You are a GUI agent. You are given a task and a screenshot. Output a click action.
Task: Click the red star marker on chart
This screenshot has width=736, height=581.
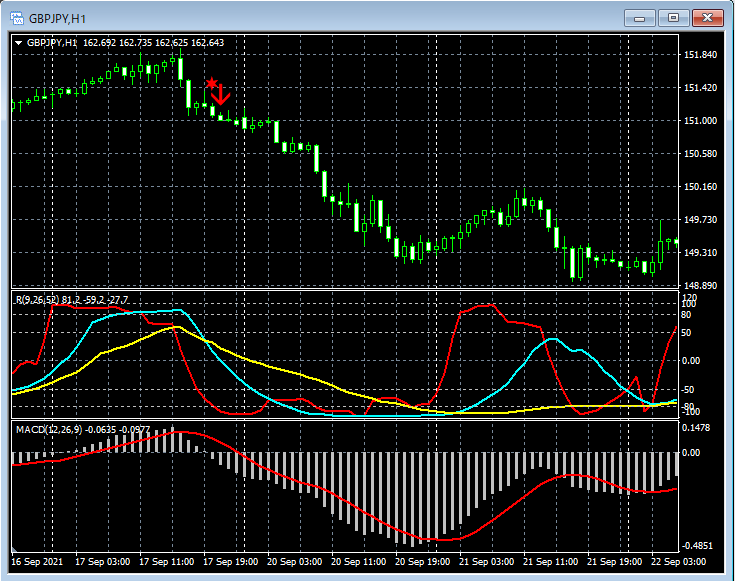click(x=211, y=84)
